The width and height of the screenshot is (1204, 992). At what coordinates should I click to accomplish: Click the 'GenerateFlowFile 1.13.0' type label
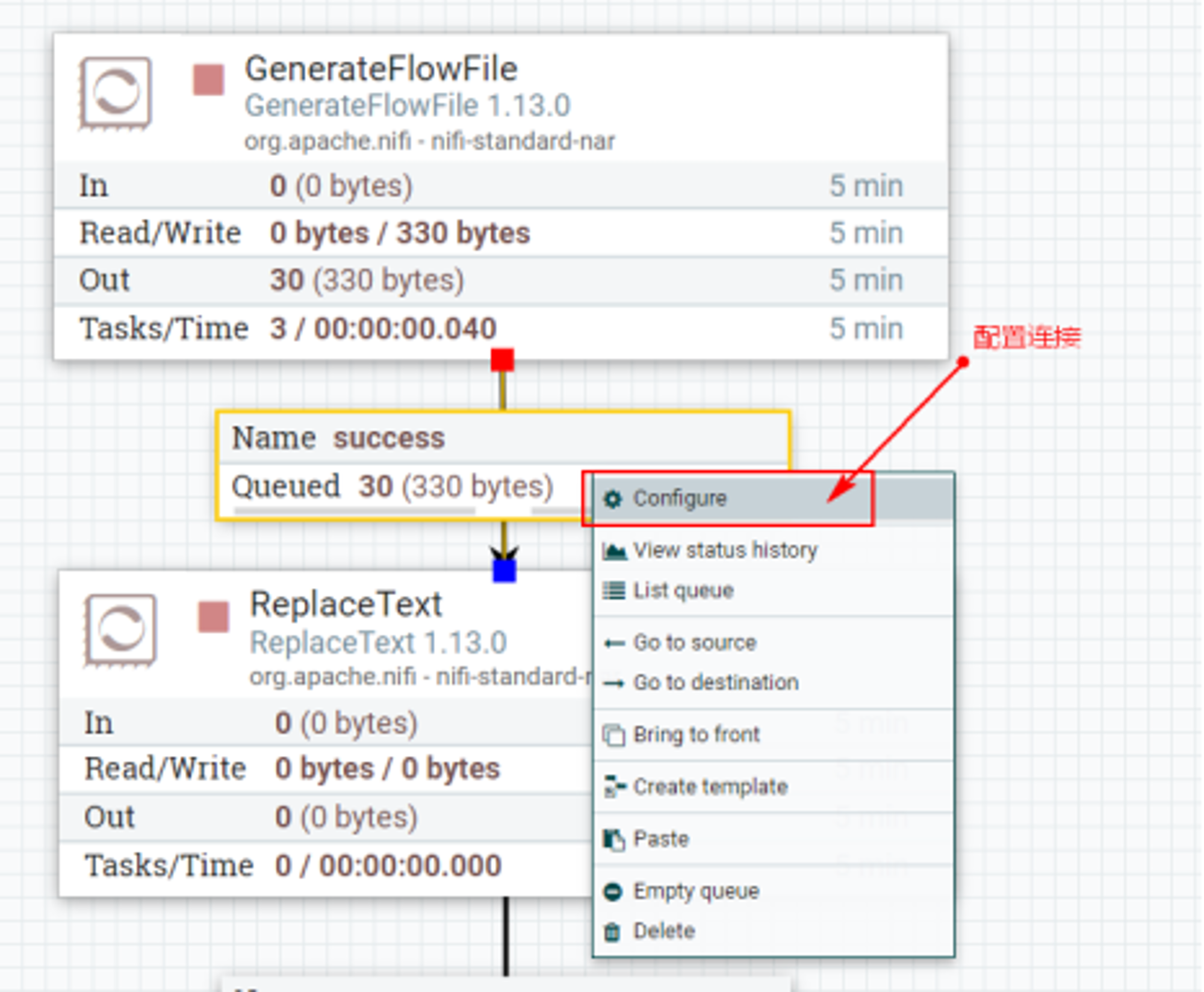click(x=408, y=106)
